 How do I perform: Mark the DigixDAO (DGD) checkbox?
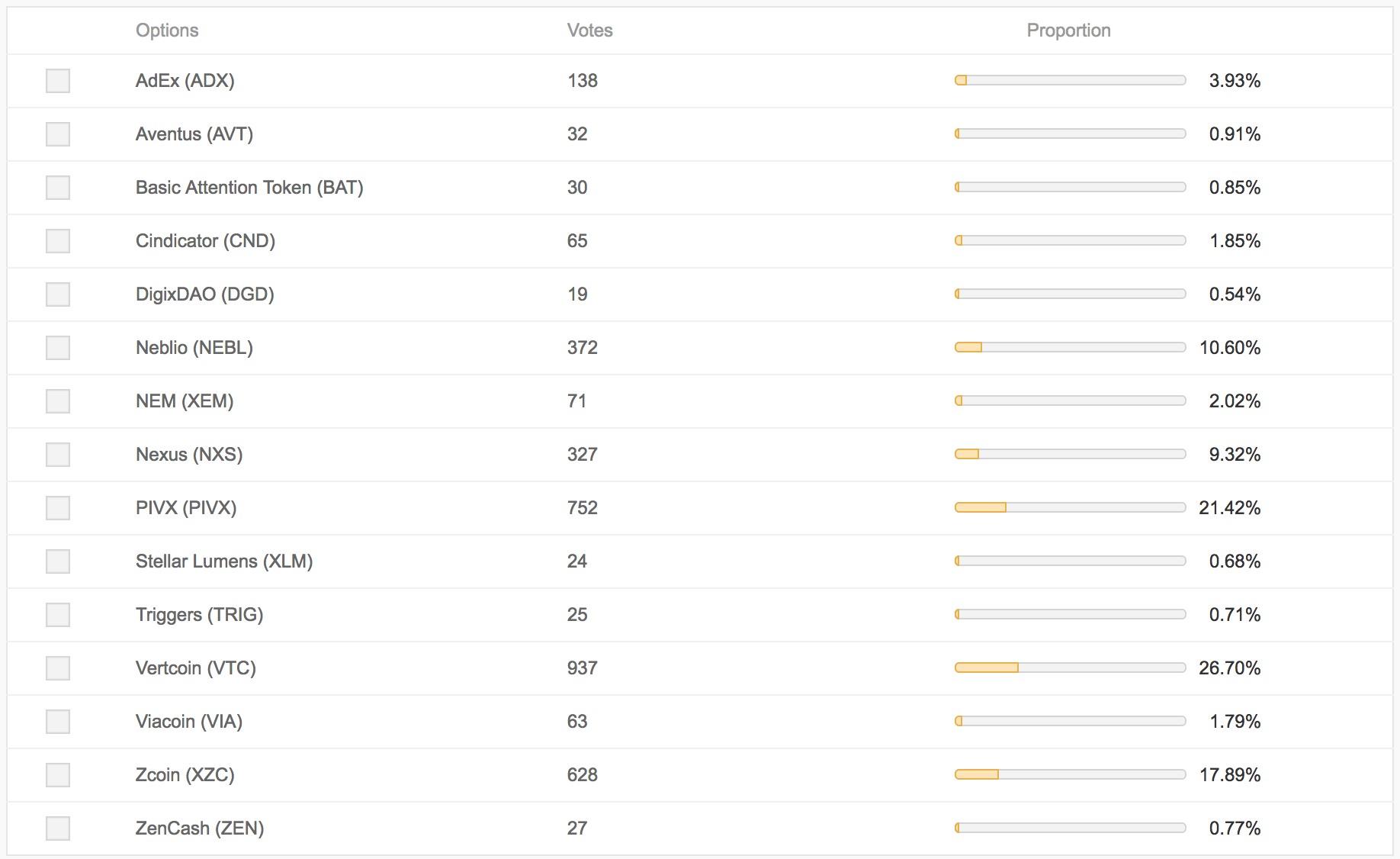pyautogui.click(x=58, y=294)
